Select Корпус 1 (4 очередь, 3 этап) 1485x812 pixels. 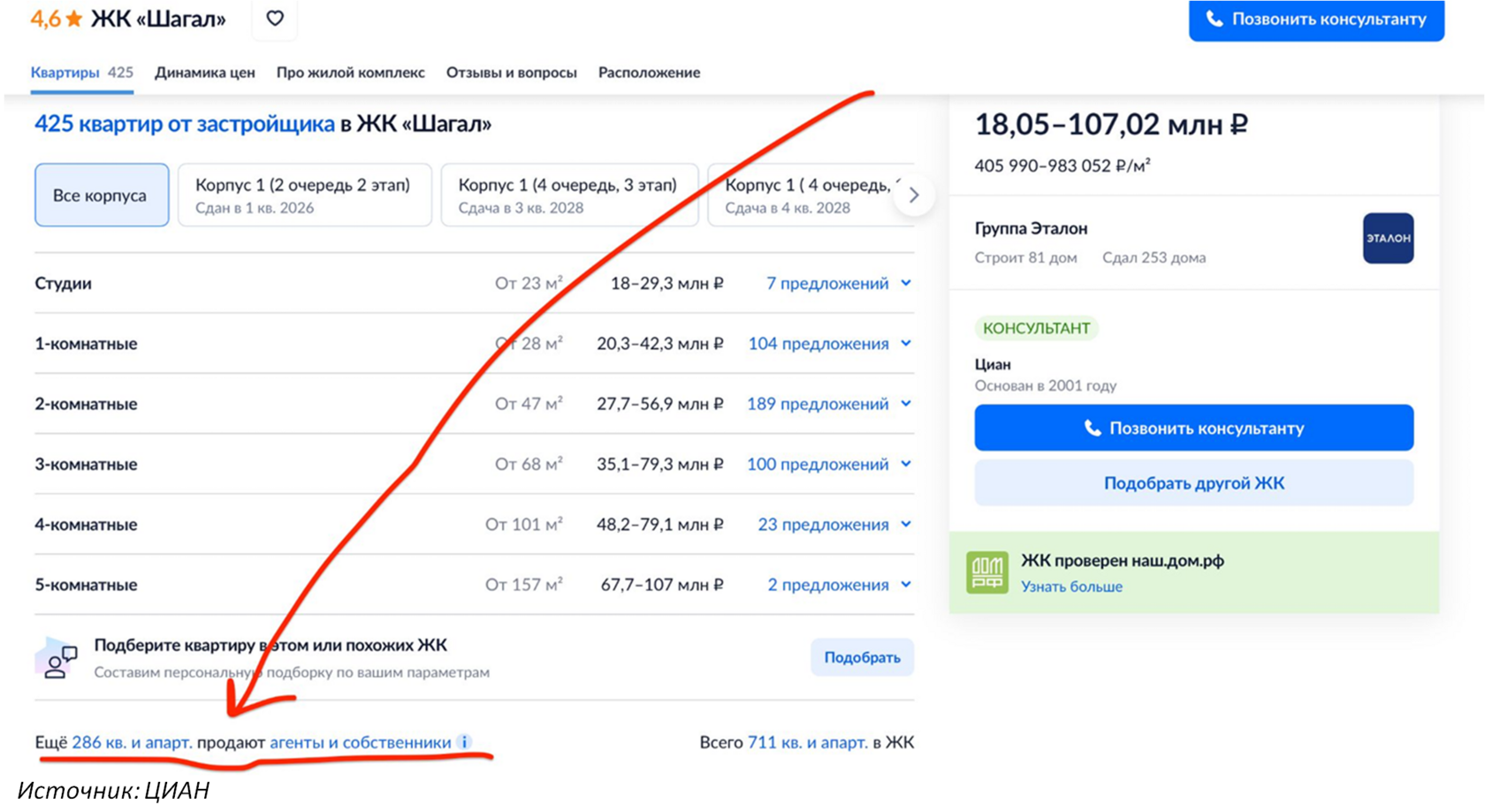[x=569, y=195]
